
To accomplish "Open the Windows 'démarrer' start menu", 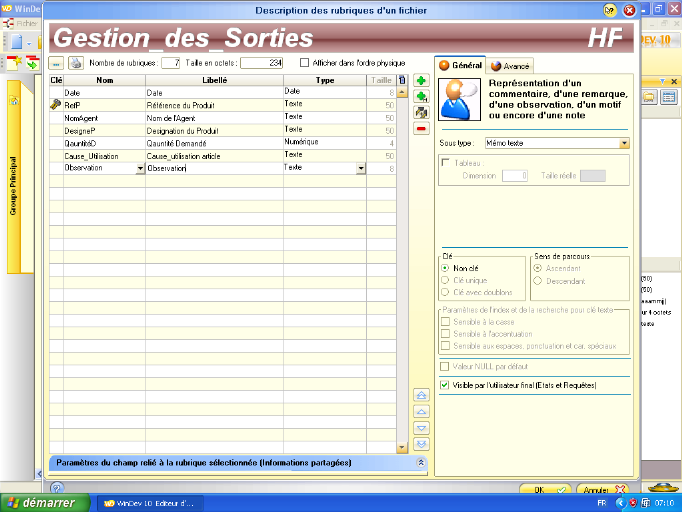I will (41, 503).
